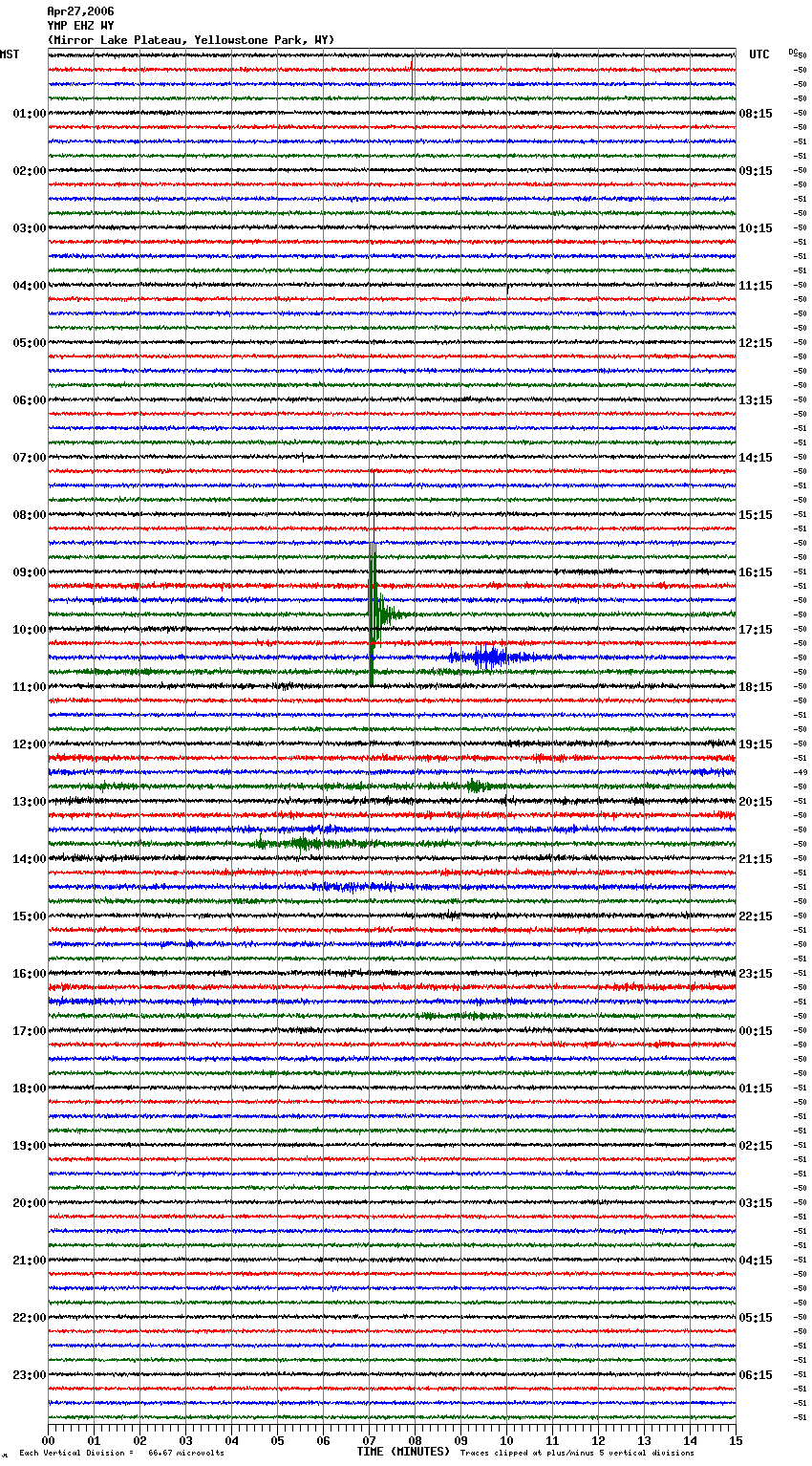Click the date heading Apr27,2006
The image size is (812, 1466).
[80, 11]
